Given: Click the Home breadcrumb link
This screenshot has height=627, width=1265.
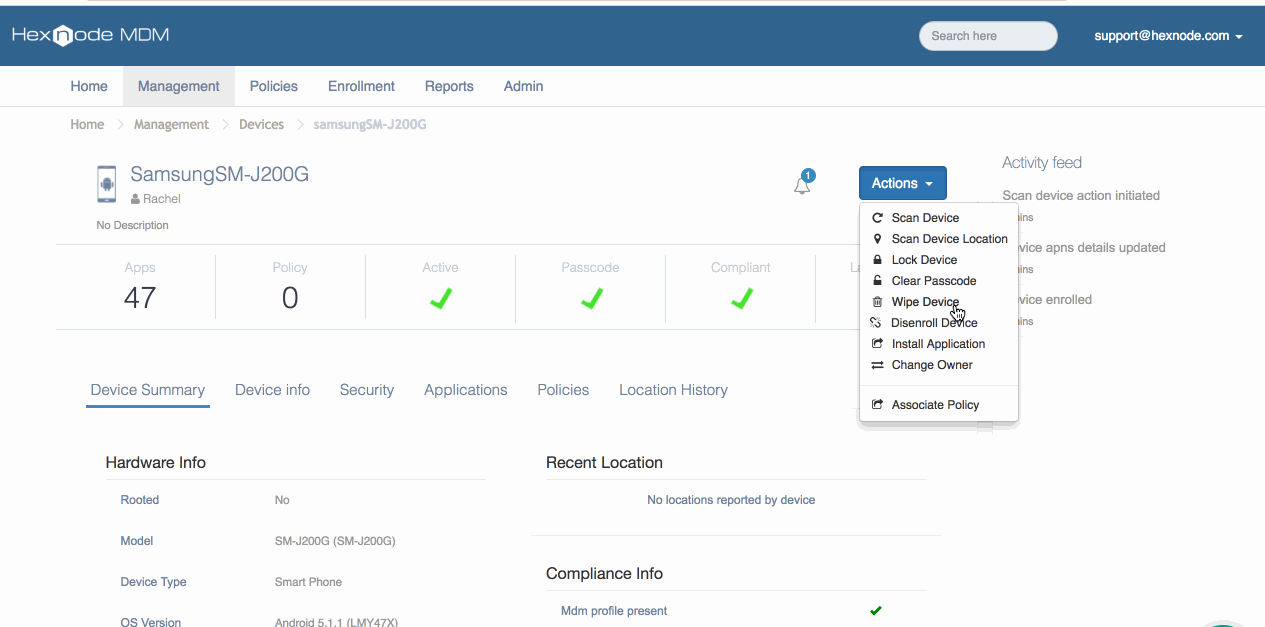Looking at the screenshot, I should (x=87, y=125).
